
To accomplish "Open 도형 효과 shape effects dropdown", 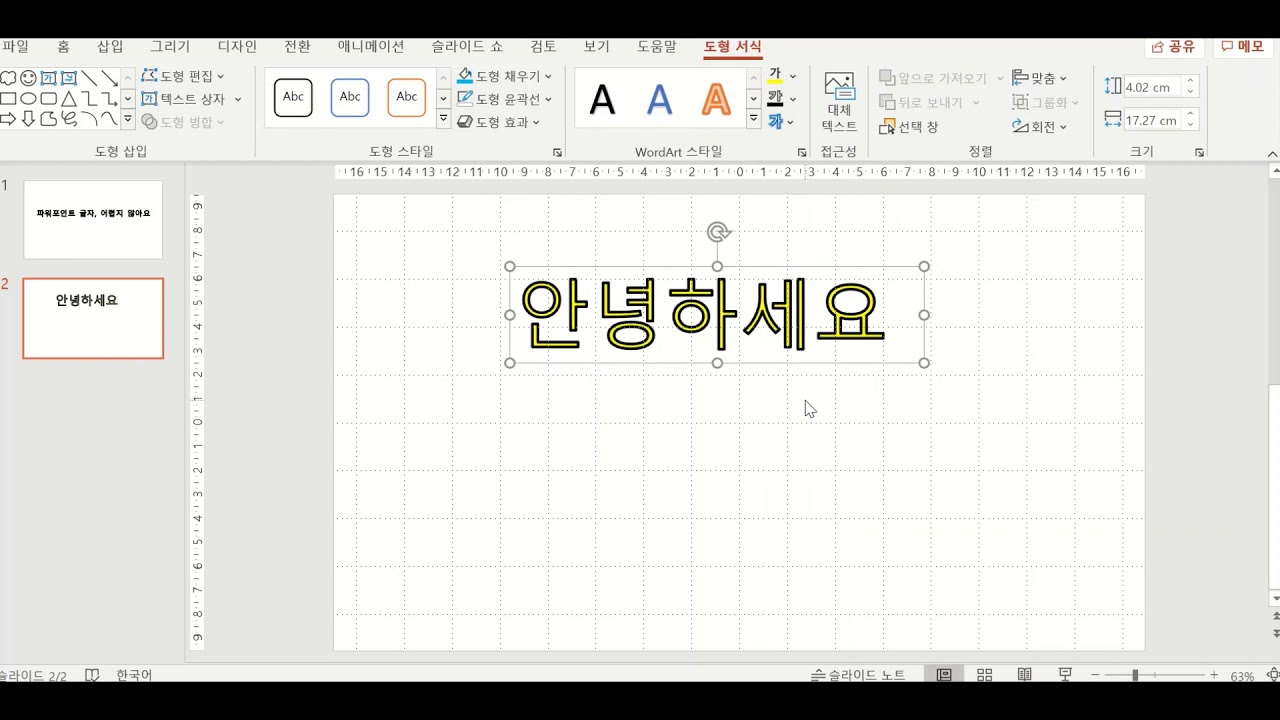I will 499,122.
